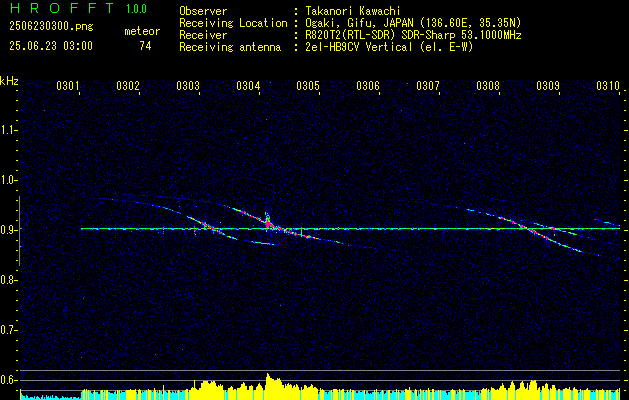Click the observer name Takanori Kawachi
The image size is (629, 400).
353,11
